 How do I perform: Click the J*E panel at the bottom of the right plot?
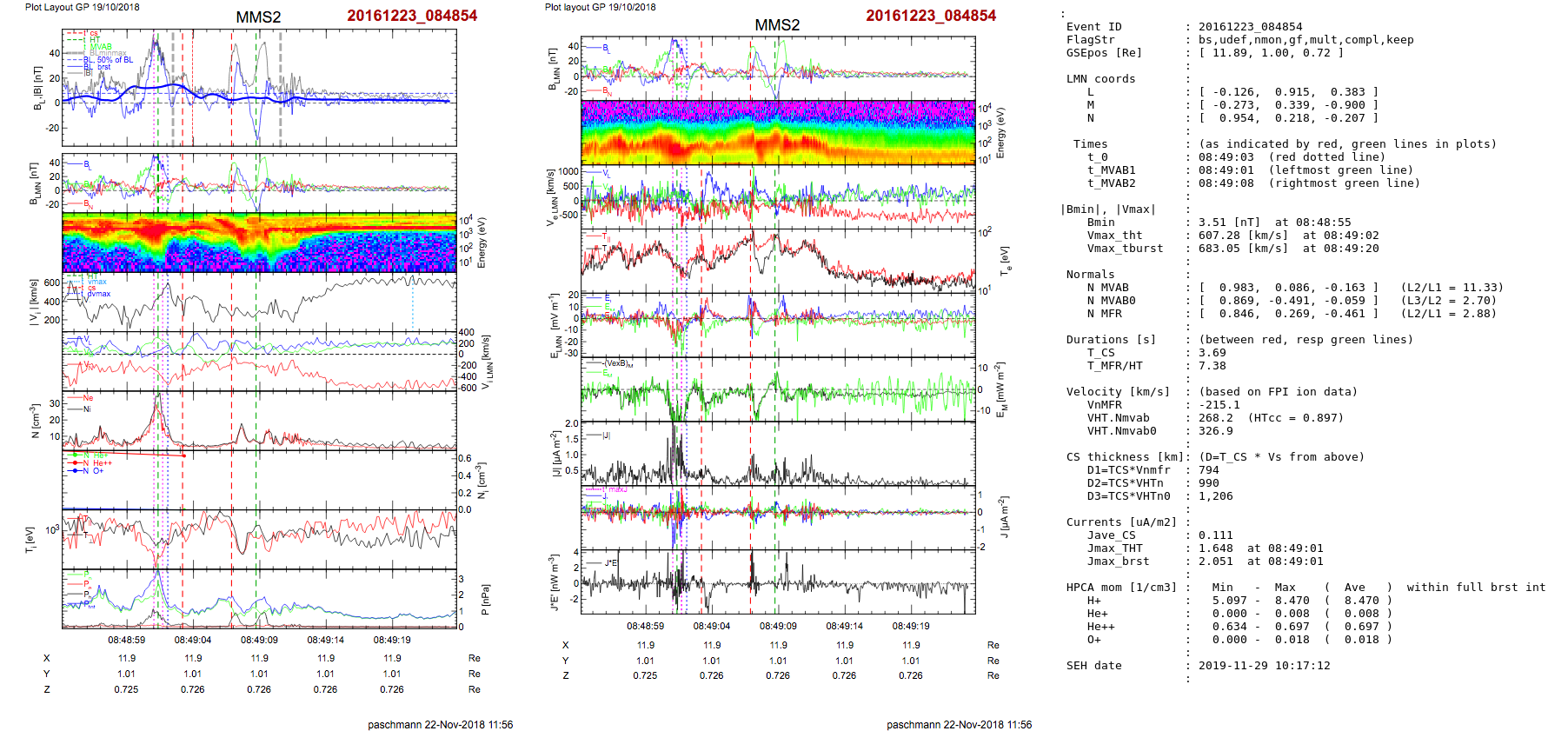[778, 581]
